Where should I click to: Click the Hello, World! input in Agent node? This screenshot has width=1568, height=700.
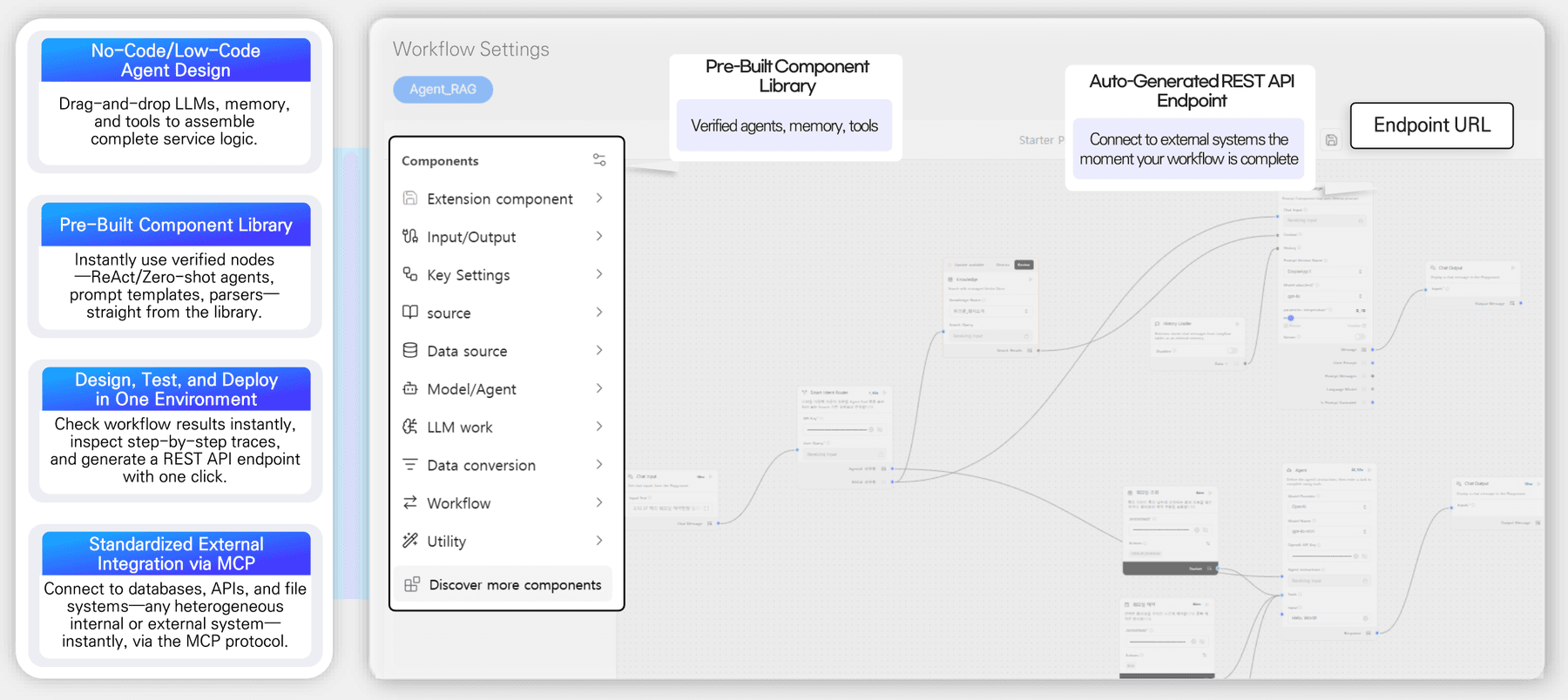click(1328, 618)
